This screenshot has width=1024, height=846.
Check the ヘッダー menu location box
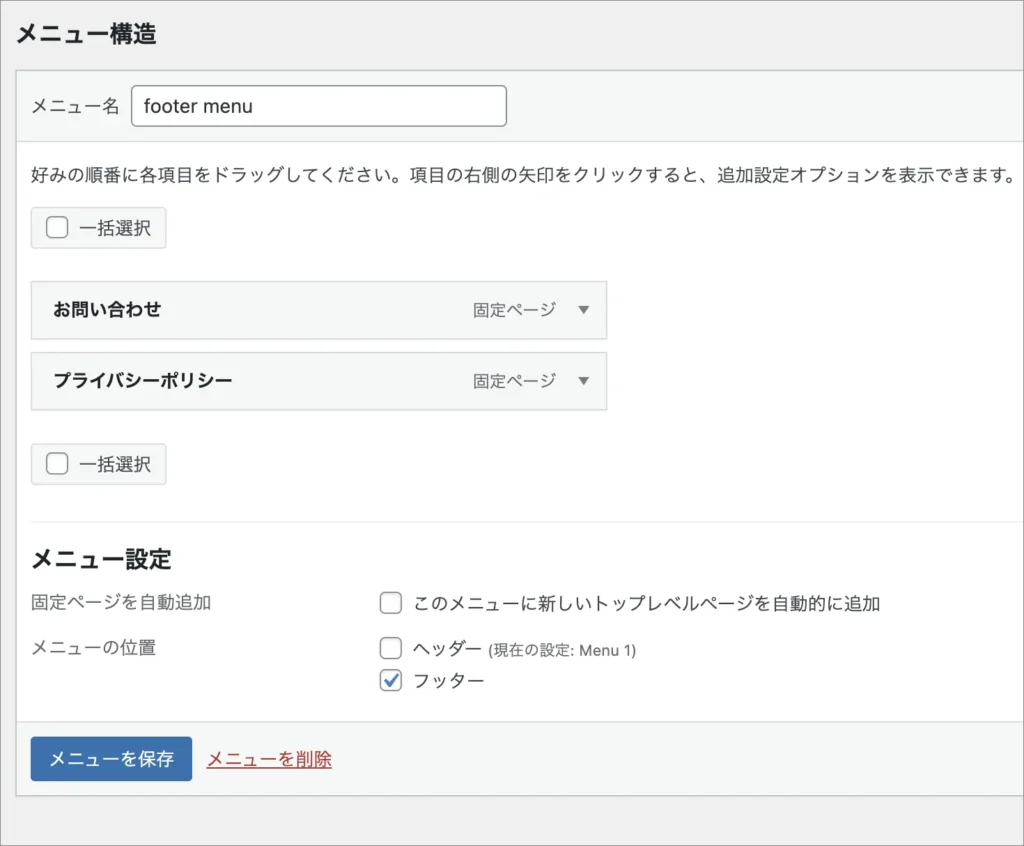(391, 649)
